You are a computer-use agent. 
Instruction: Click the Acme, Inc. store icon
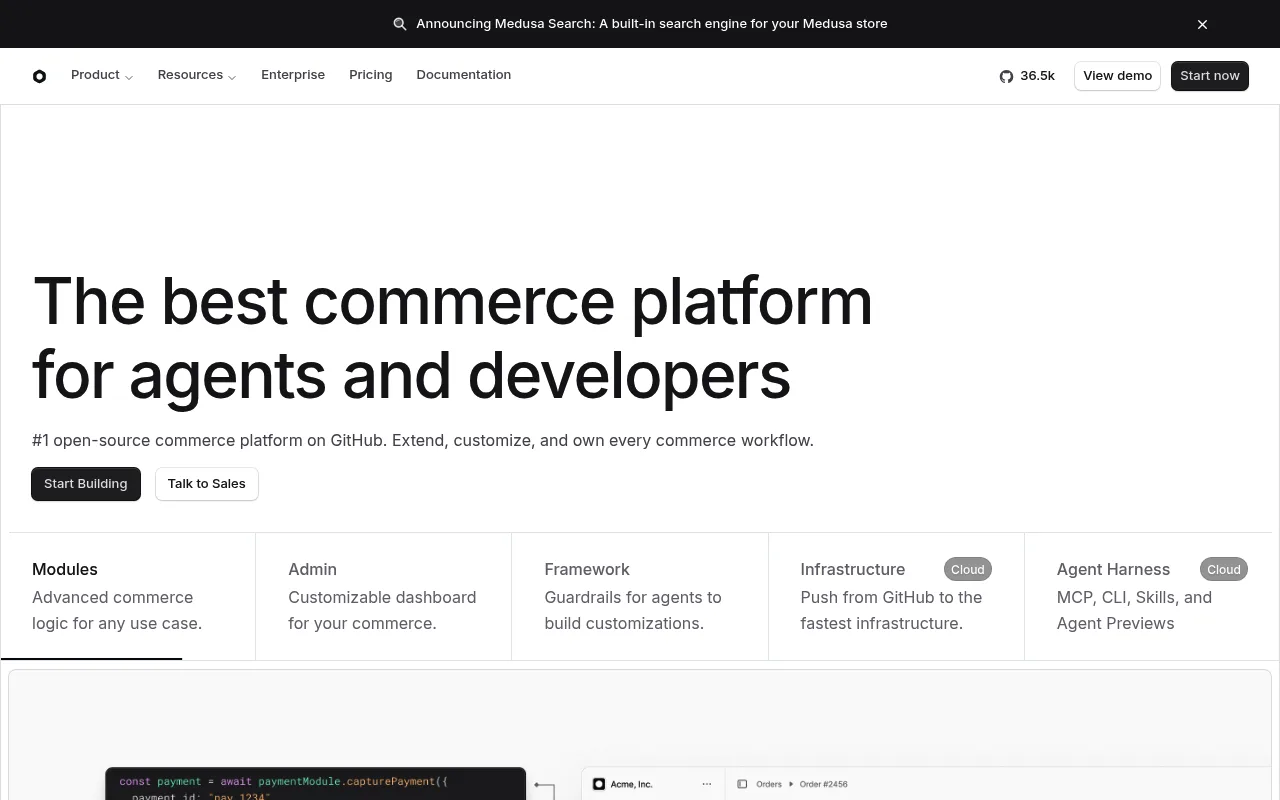pyautogui.click(x=599, y=784)
